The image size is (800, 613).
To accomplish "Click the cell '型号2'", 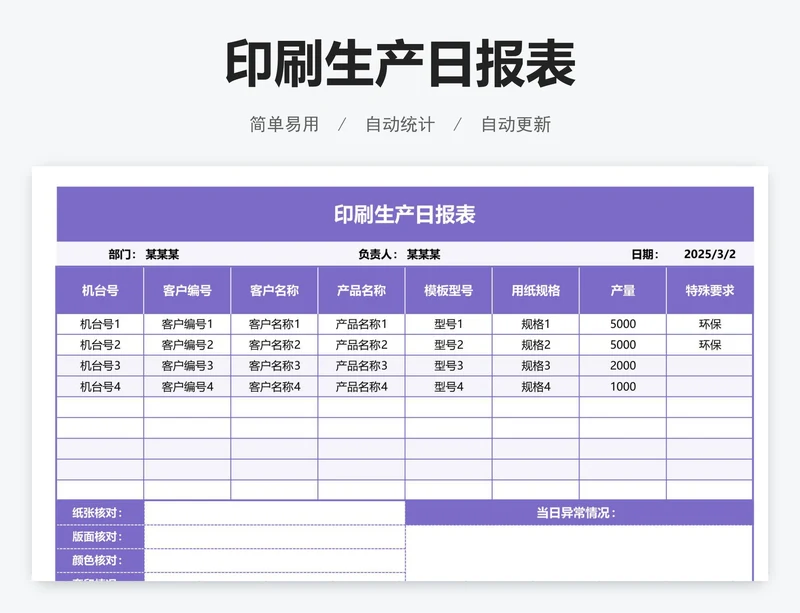I will pos(448,345).
